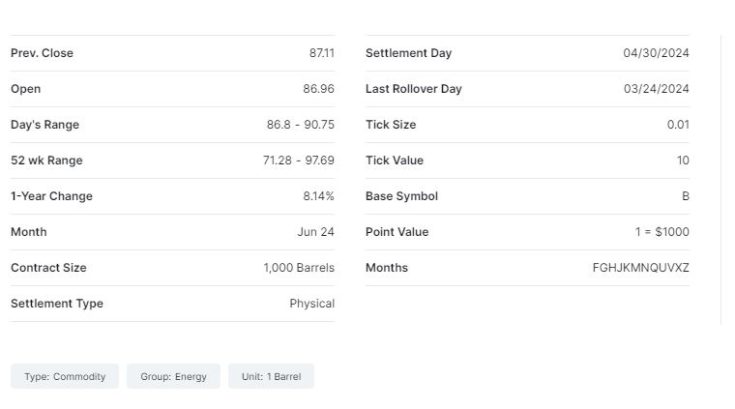Select the Point Value 1 = $1000
735x409 pixels.
pyautogui.click(x=655, y=232)
